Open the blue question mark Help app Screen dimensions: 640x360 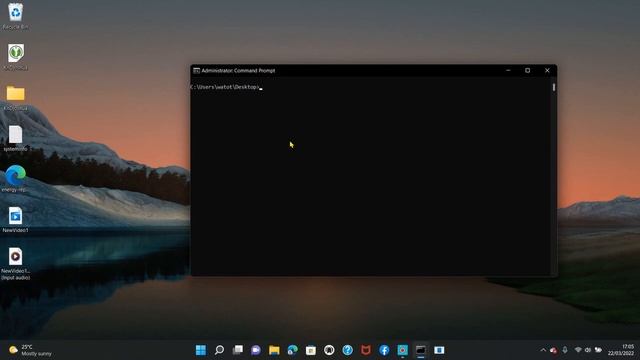point(347,350)
